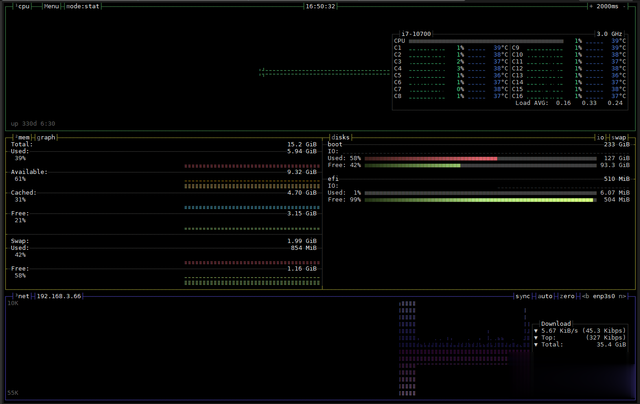Viewport: 640px width, 404px height.
Task: Click download total 35.4 GiB
Action: [x=611, y=345]
